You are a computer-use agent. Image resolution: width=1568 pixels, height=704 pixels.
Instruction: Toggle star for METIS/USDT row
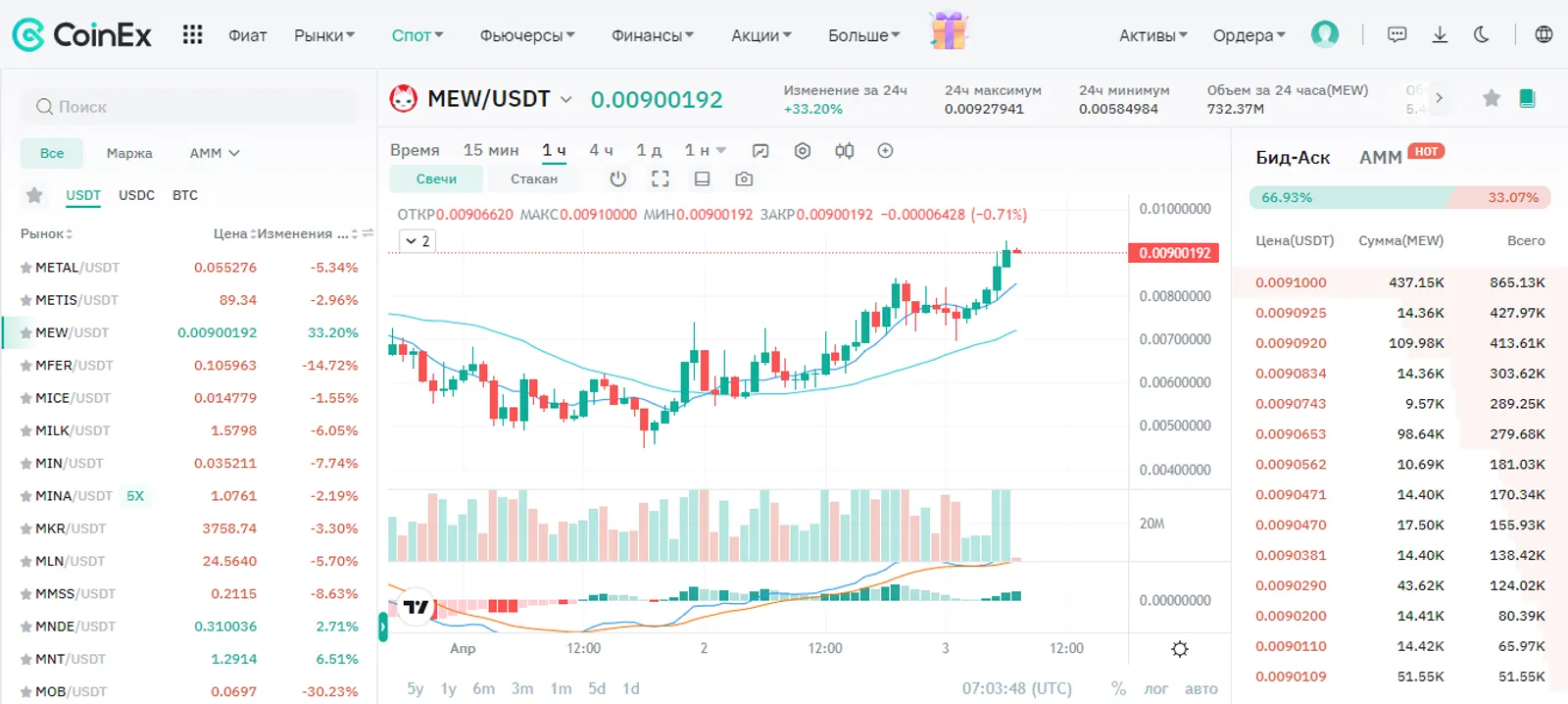[x=26, y=300]
